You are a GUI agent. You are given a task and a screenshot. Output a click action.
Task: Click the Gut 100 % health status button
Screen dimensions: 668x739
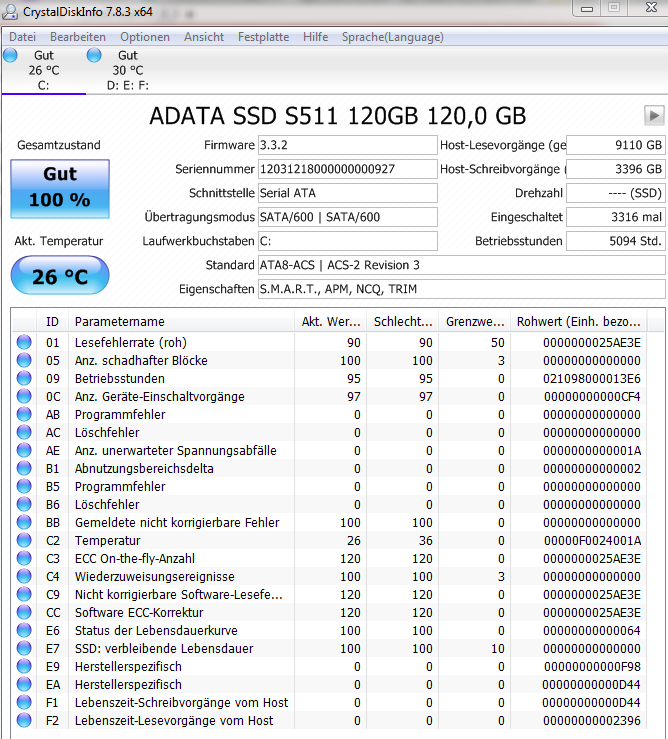(x=60, y=189)
